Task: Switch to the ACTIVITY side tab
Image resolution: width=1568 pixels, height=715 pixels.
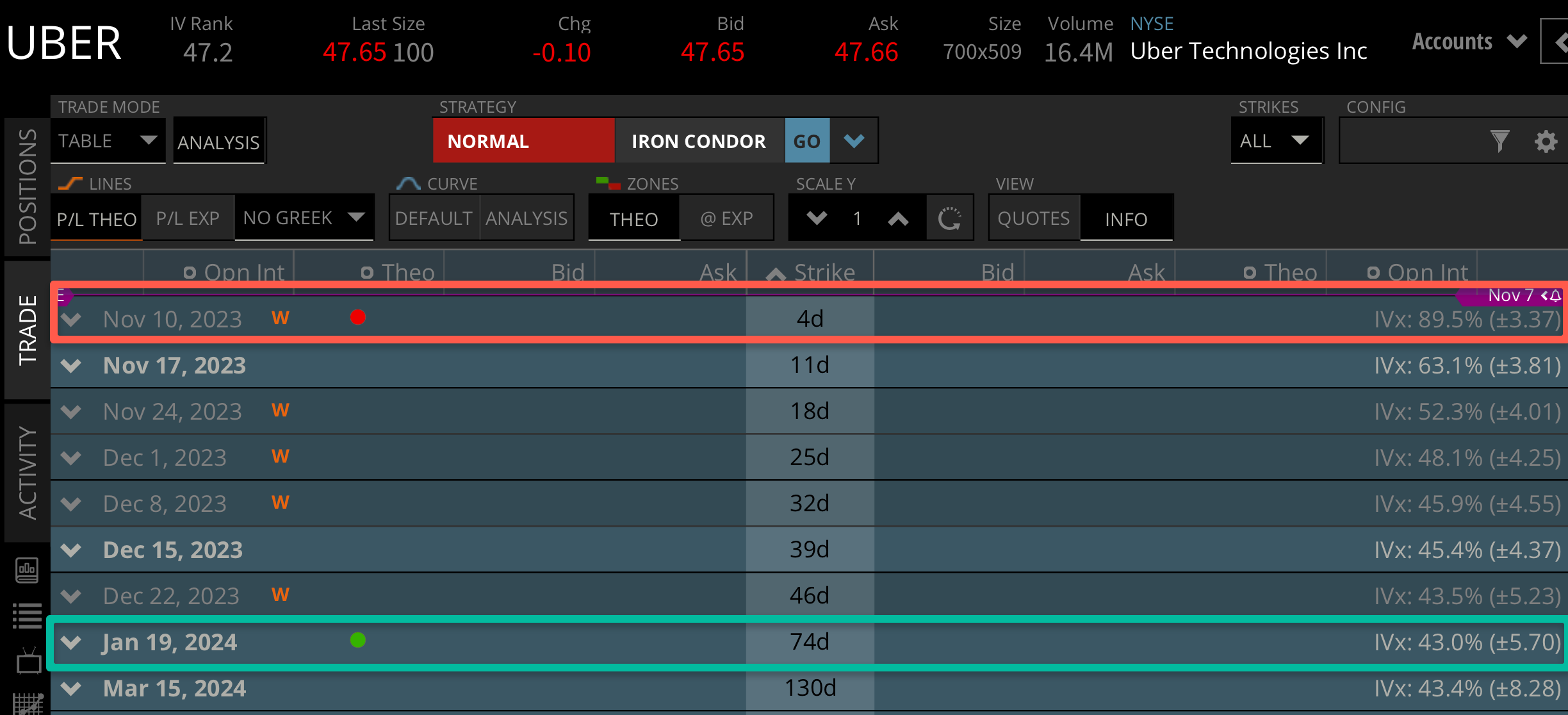Action: pos(27,472)
